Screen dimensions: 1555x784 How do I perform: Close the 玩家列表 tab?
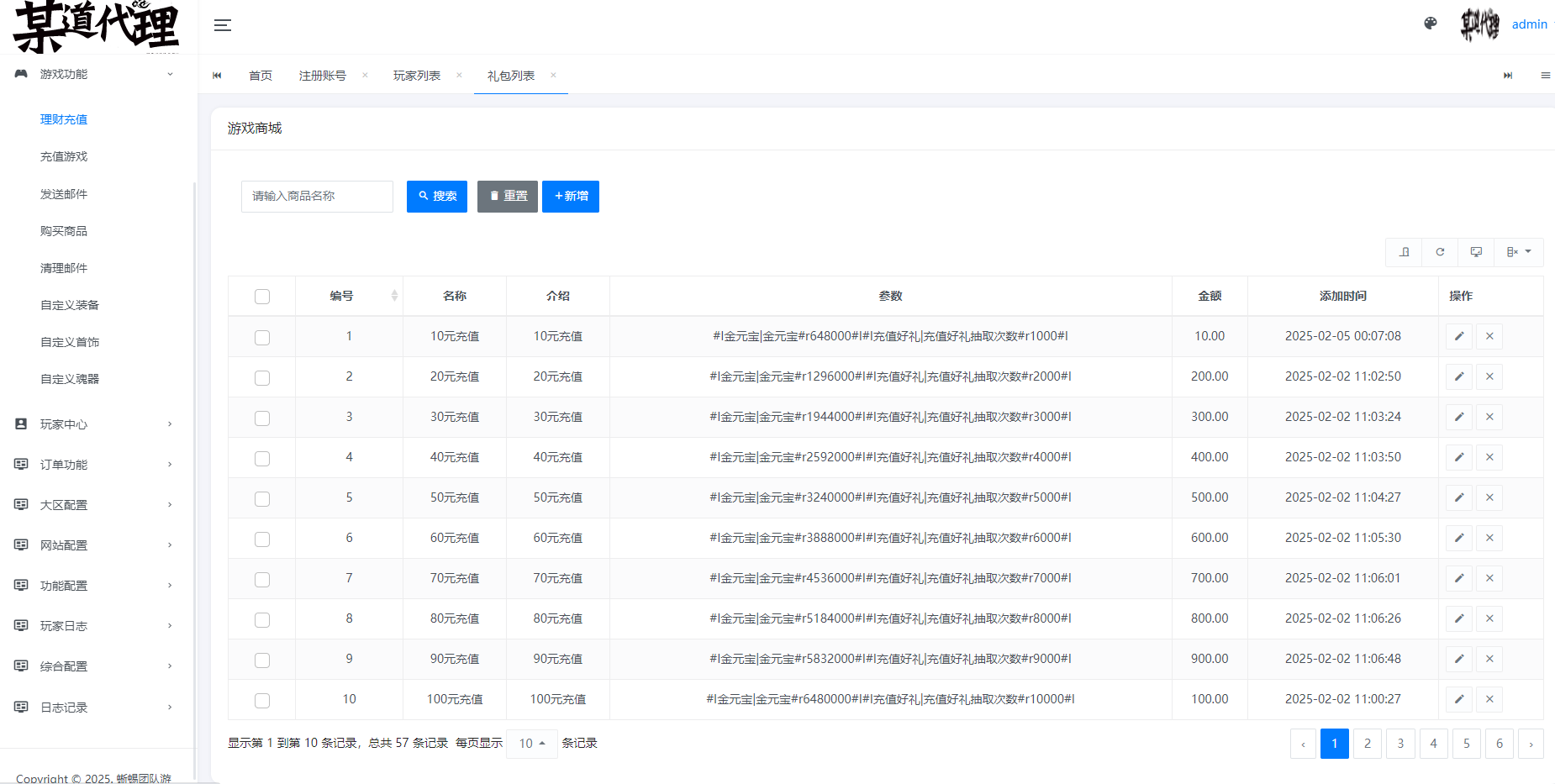[x=459, y=76]
